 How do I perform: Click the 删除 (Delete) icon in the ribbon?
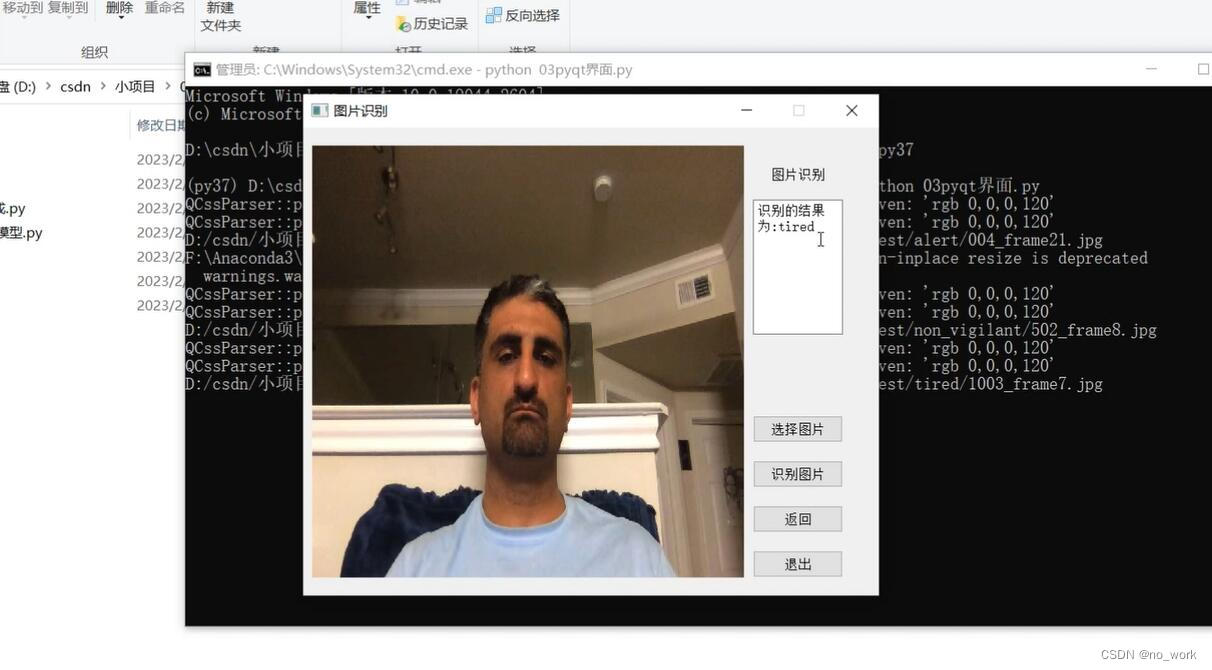[118, 8]
